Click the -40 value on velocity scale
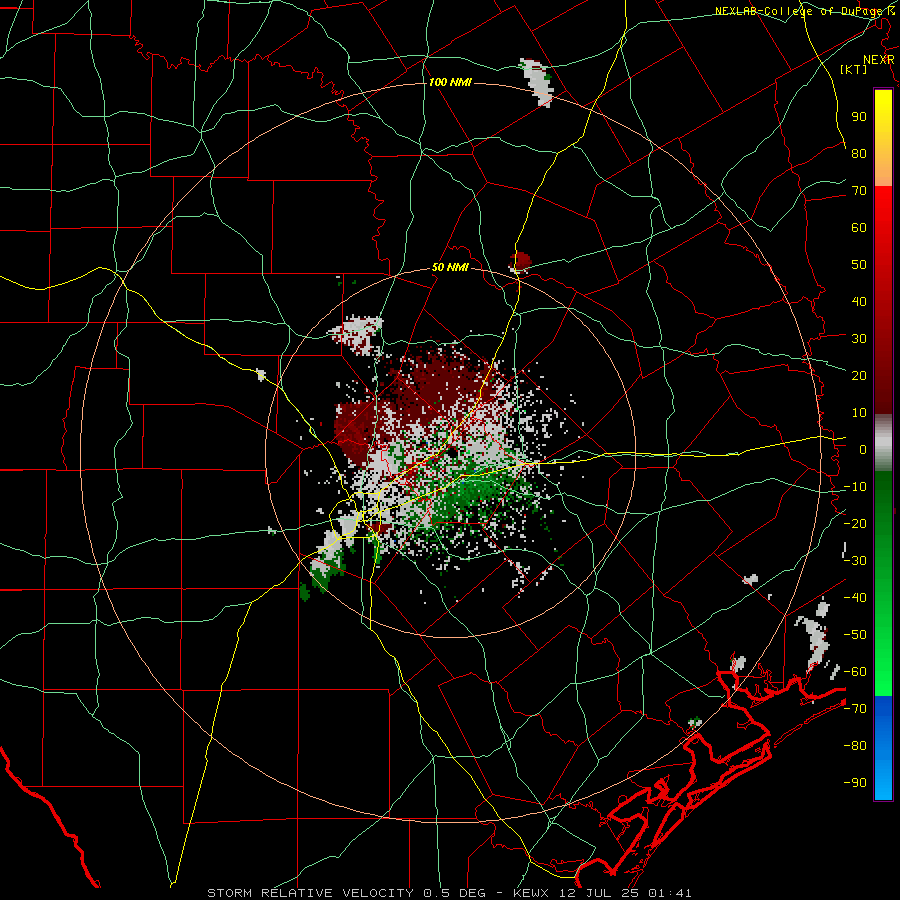Viewport: 900px width, 900px height. tap(855, 598)
